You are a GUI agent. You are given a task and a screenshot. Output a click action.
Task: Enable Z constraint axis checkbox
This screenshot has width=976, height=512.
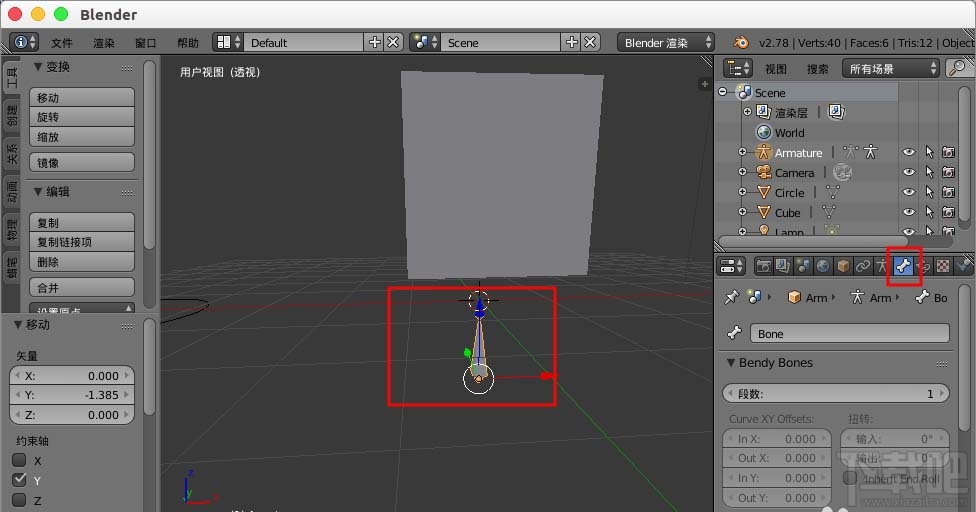[19, 500]
